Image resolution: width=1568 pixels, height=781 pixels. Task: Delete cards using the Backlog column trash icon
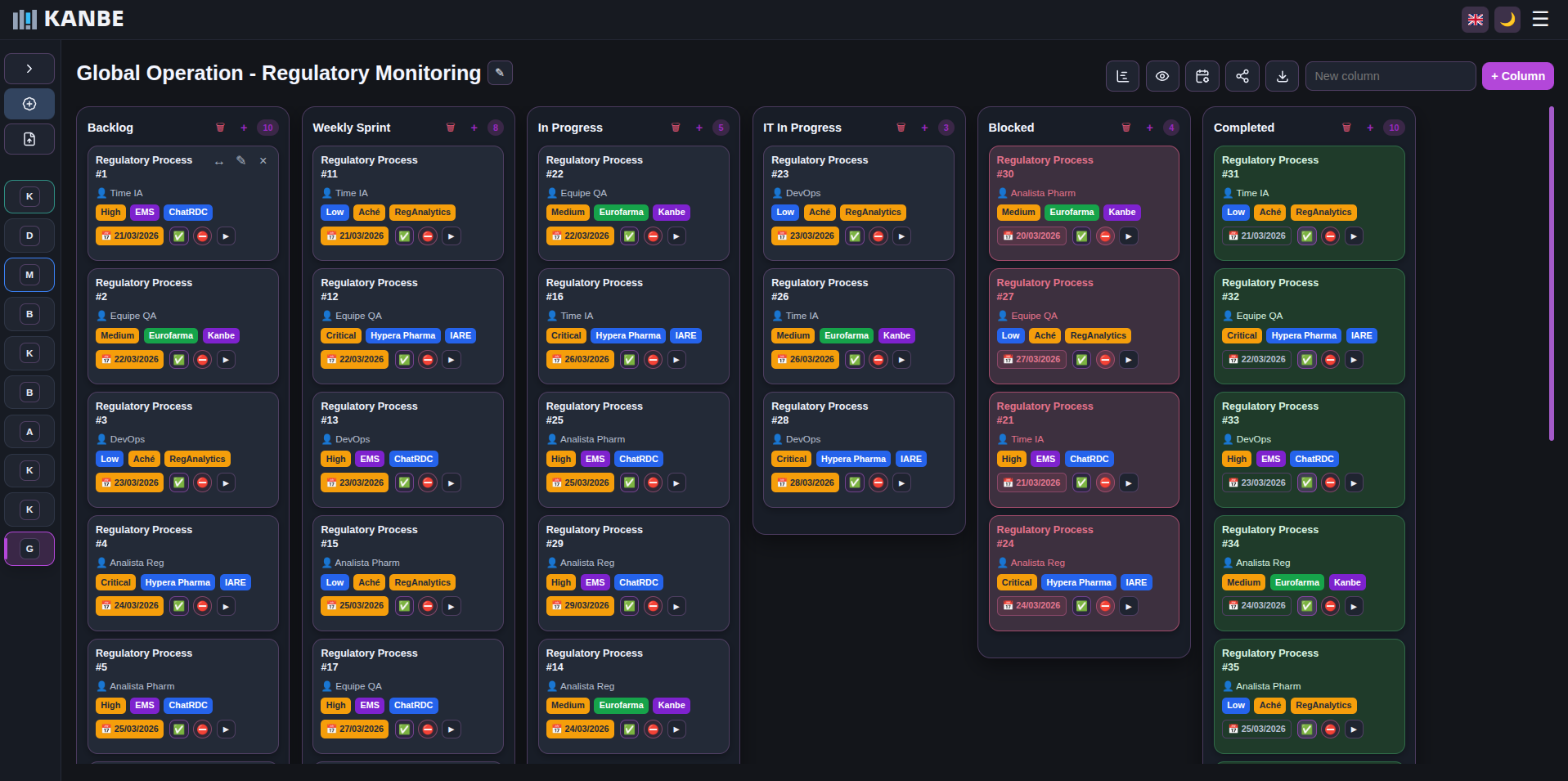click(x=220, y=128)
